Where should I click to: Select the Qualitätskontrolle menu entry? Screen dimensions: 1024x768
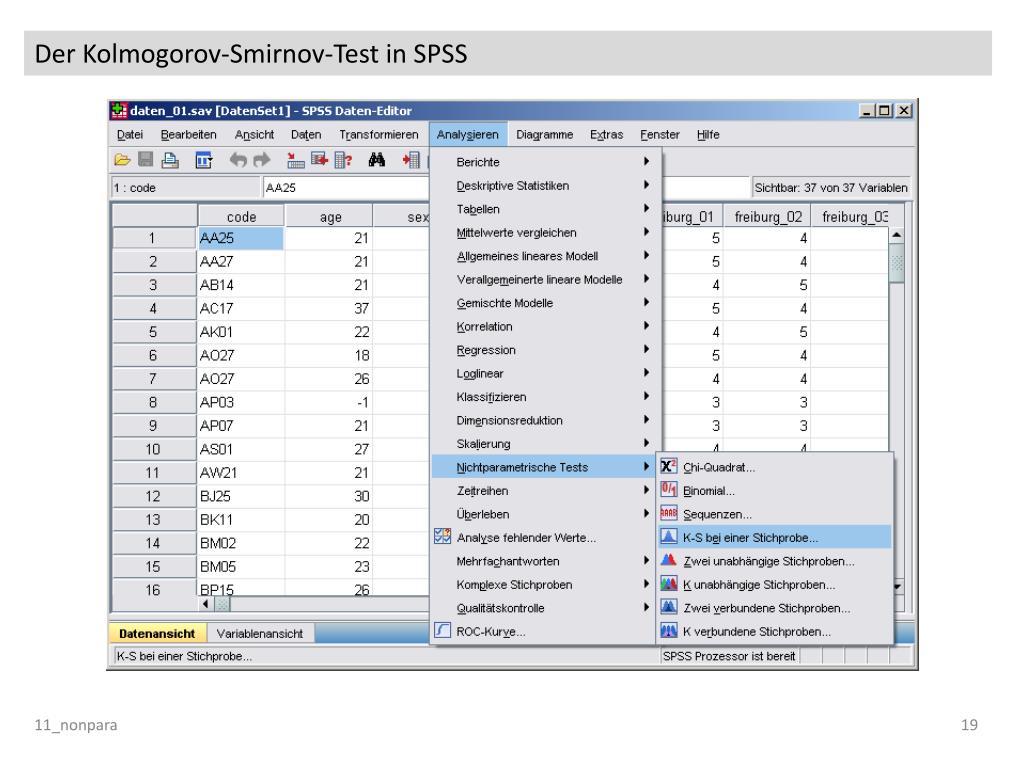click(545, 608)
